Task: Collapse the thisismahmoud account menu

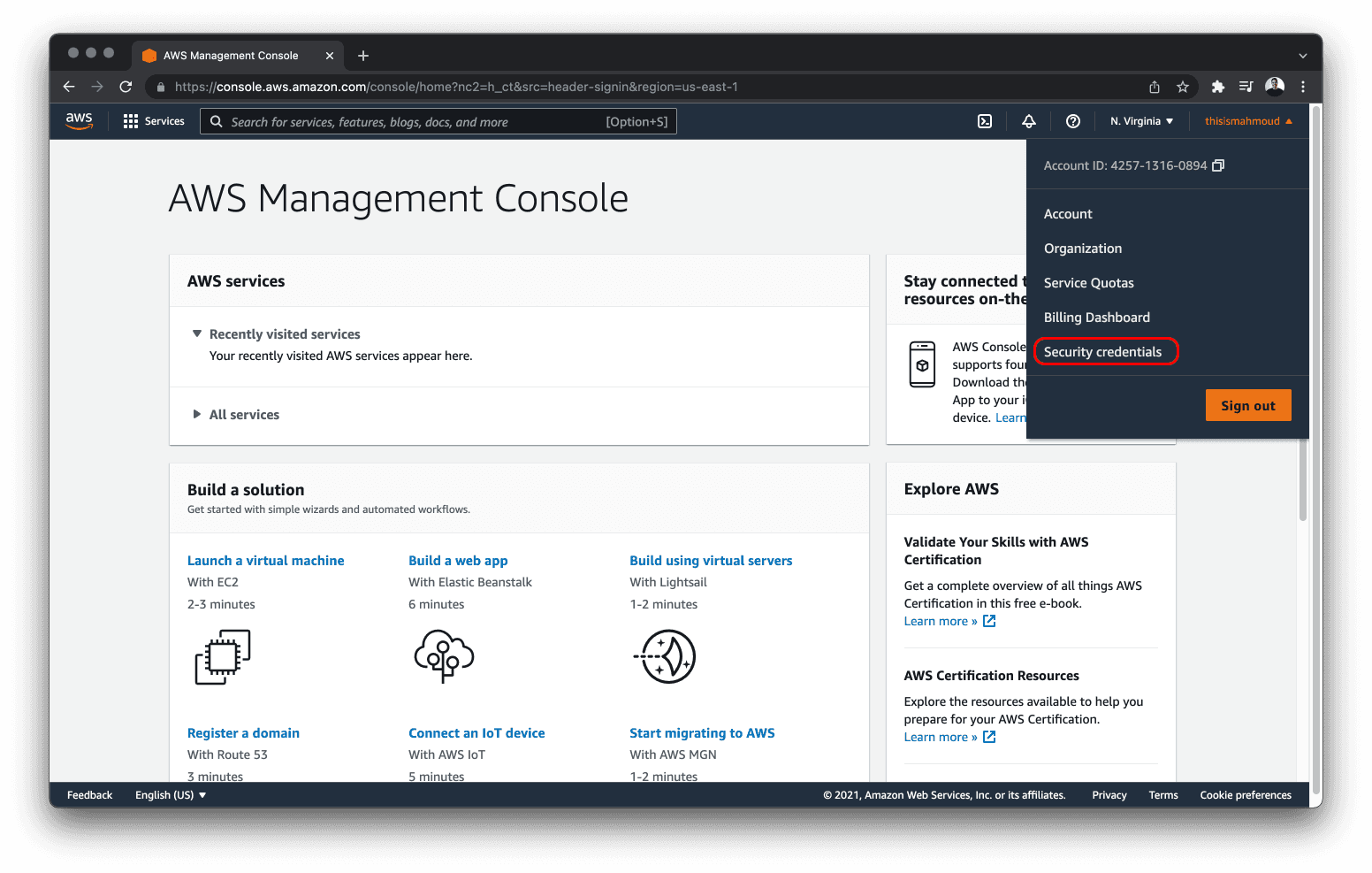Action: point(1247,121)
